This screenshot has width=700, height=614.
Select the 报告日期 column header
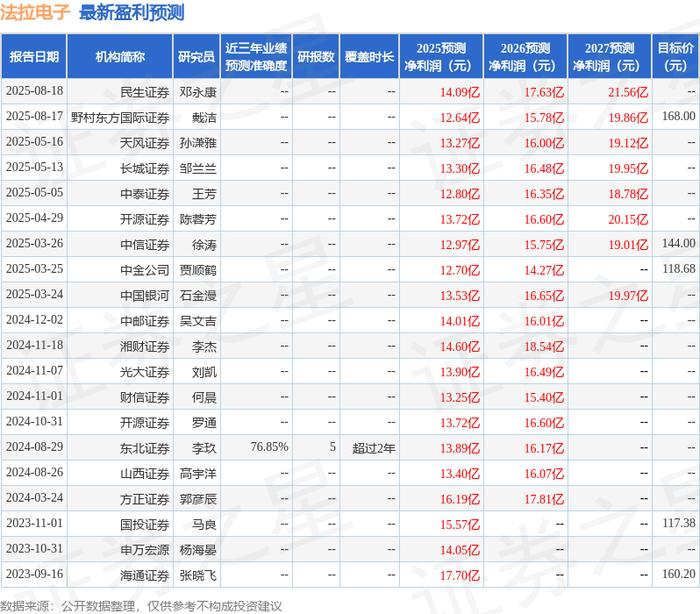tap(34, 57)
